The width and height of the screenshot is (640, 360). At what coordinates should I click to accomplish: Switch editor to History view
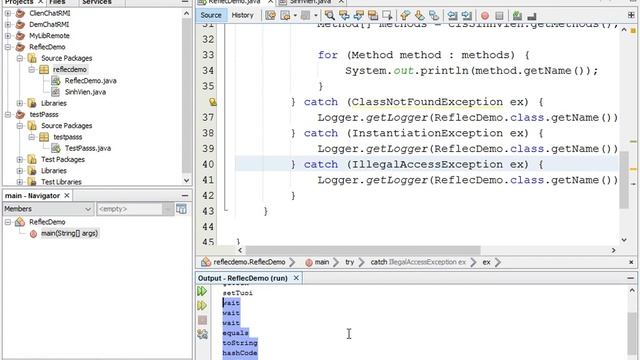[x=242, y=15]
